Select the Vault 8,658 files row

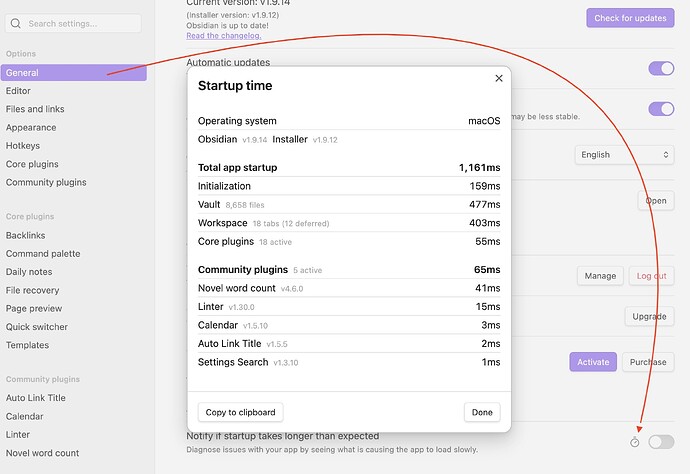pos(349,204)
